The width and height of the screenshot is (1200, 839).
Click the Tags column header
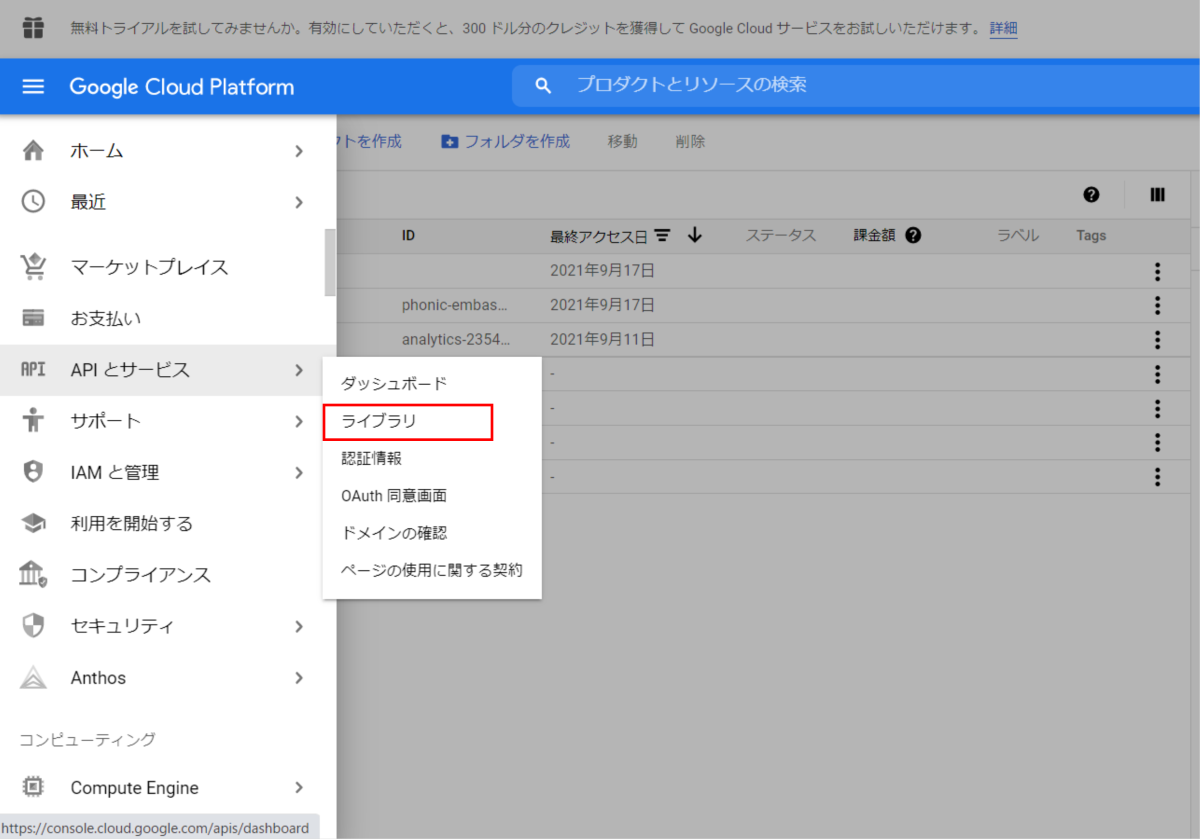tap(1091, 236)
